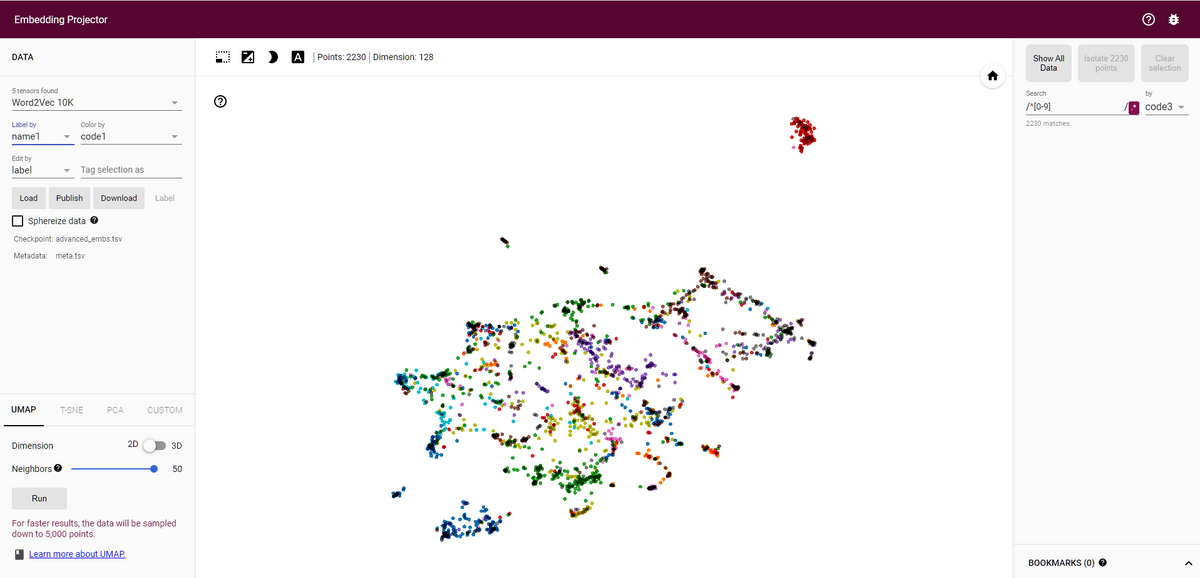Toggle the regex search button
The image size is (1200, 578).
[1134, 107]
